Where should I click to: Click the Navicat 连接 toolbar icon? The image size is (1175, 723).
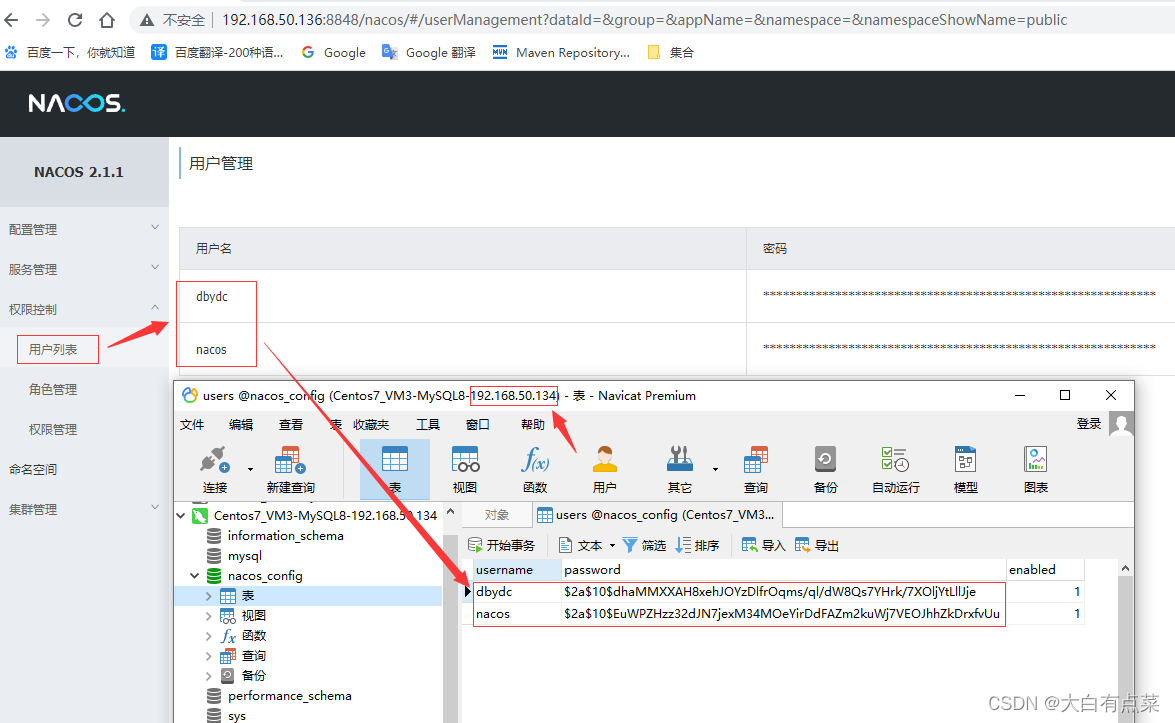pyautogui.click(x=214, y=470)
